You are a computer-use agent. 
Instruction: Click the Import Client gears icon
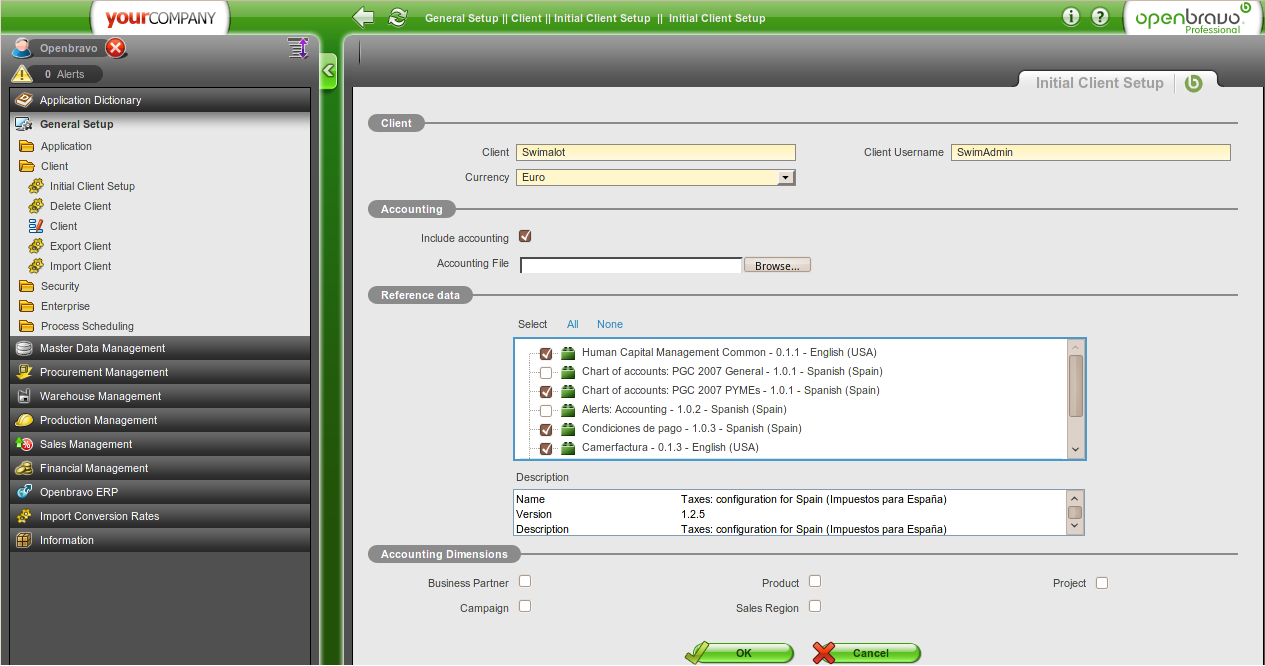pos(36,266)
